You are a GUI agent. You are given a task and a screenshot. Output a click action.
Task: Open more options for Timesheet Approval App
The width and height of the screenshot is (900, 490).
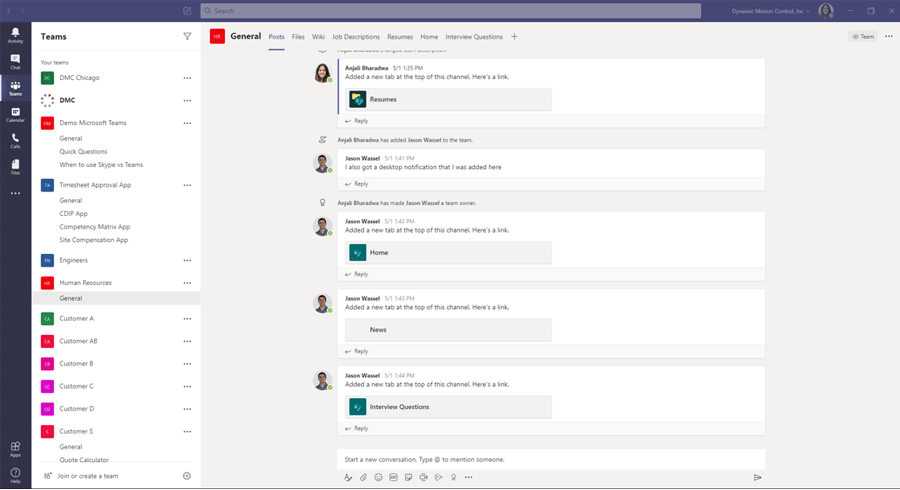(x=187, y=185)
